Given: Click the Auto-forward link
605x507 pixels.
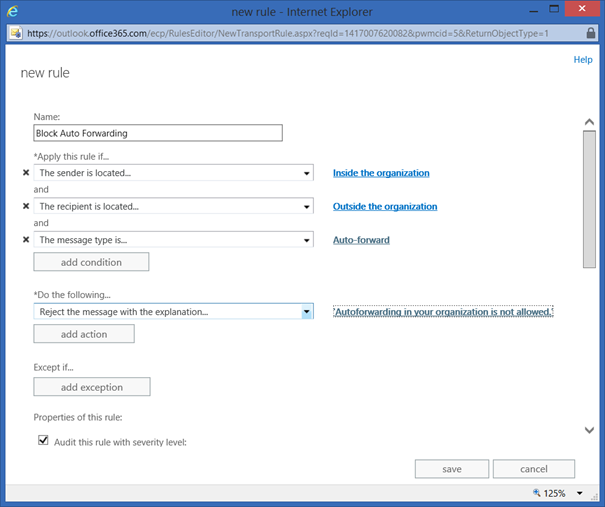Looking at the screenshot, I should (x=361, y=240).
